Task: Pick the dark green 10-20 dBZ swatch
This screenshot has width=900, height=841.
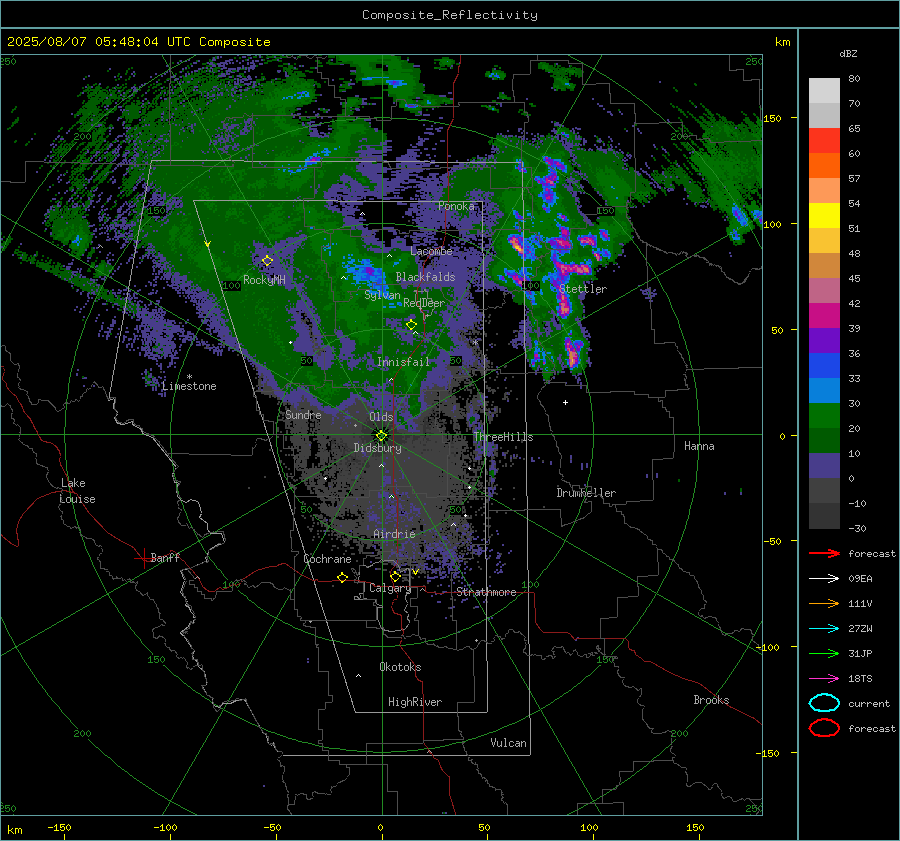Action: coord(824,441)
